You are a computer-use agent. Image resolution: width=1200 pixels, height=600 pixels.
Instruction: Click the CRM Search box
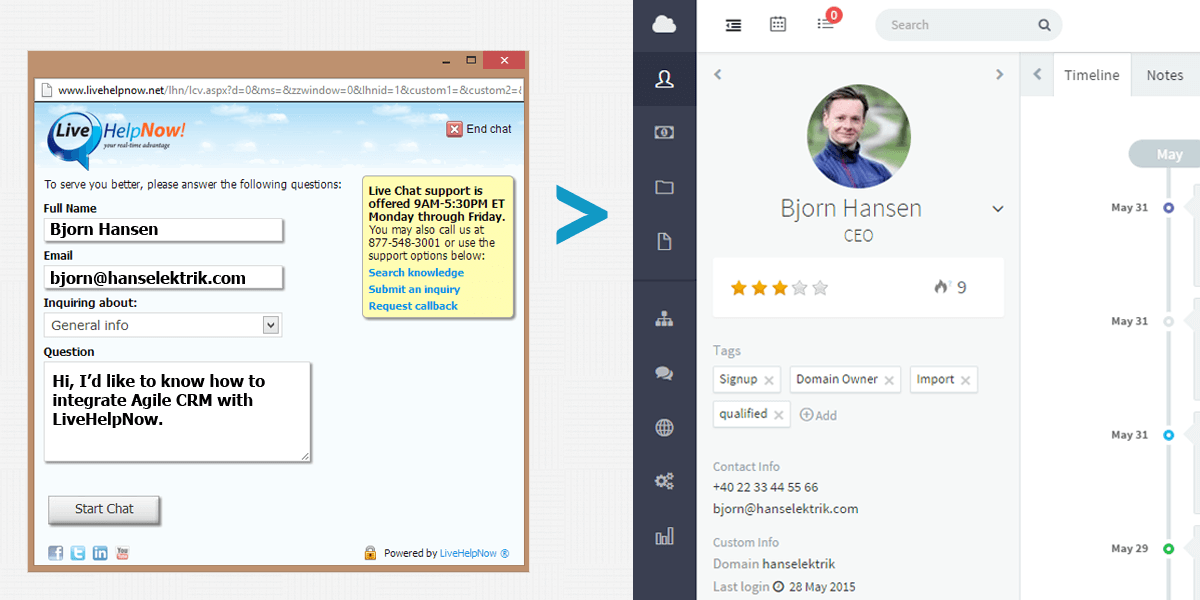pyautogui.click(x=968, y=25)
